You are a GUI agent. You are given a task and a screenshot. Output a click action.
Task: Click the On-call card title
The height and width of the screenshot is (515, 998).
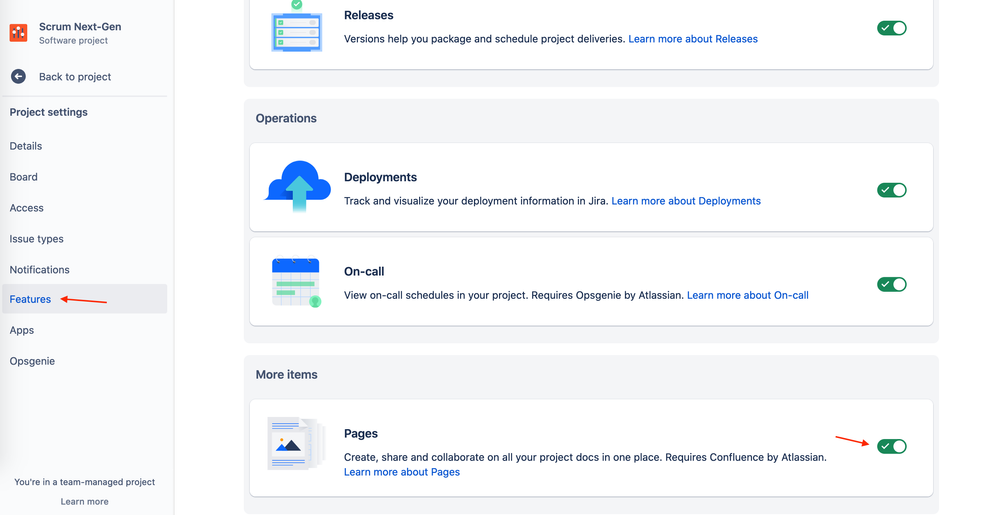click(364, 271)
